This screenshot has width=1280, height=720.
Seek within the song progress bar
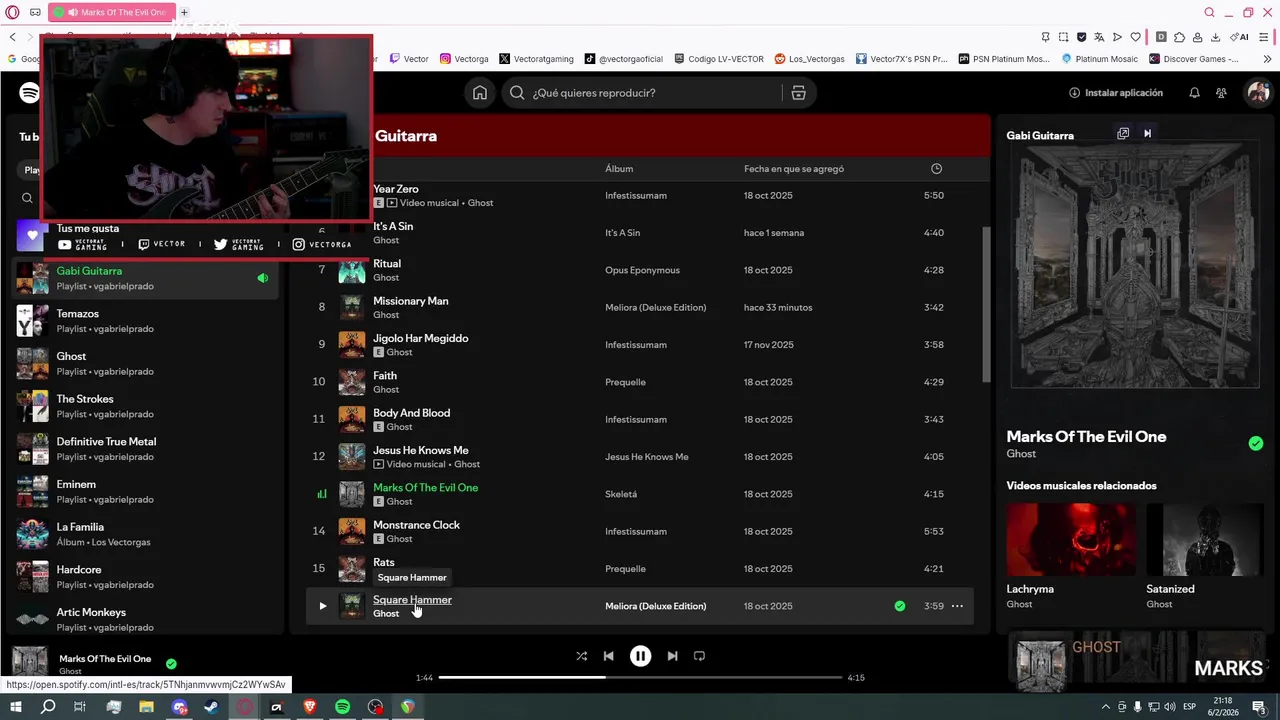point(640,677)
